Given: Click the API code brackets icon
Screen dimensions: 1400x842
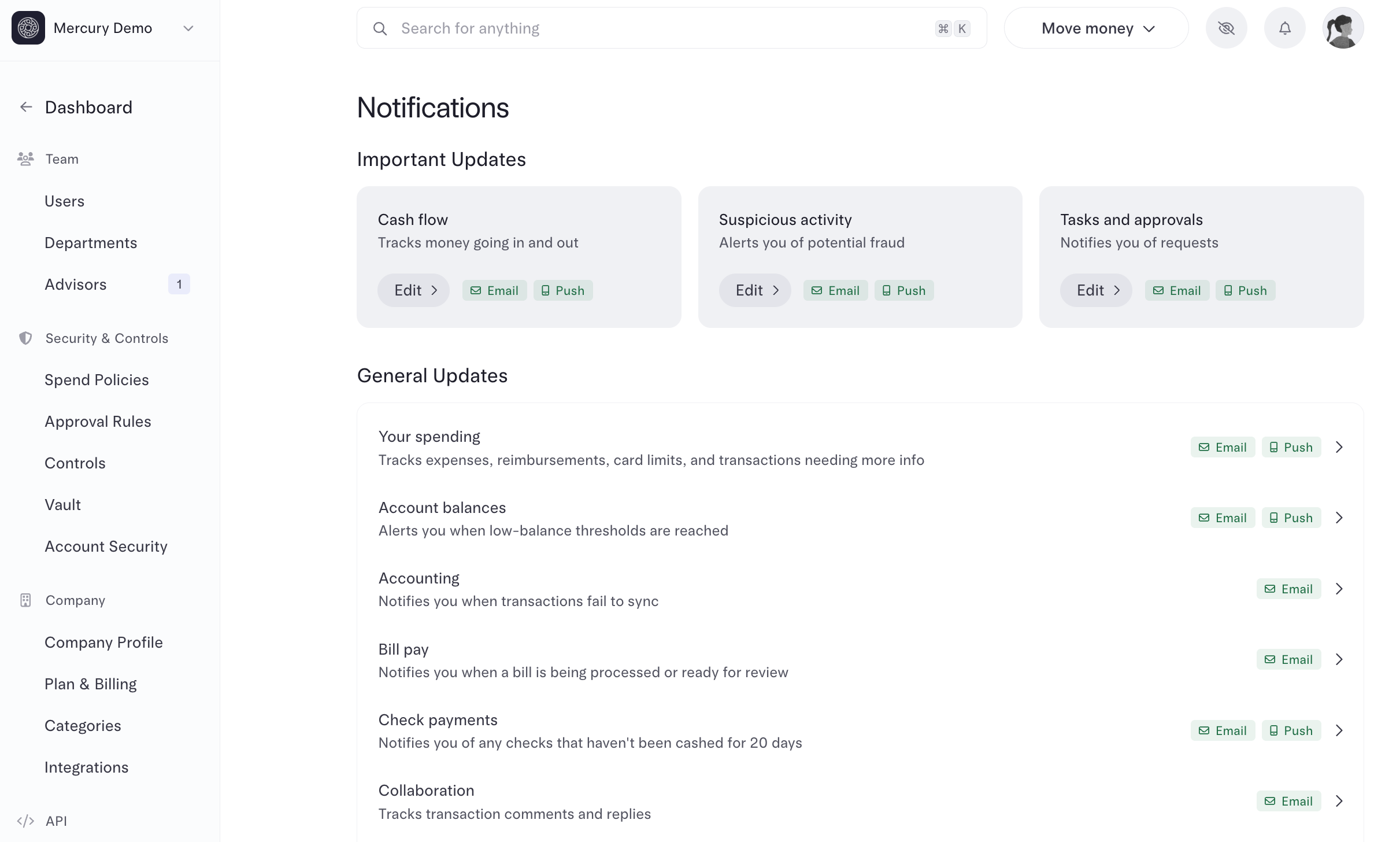Looking at the screenshot, I should click(25, 821).
